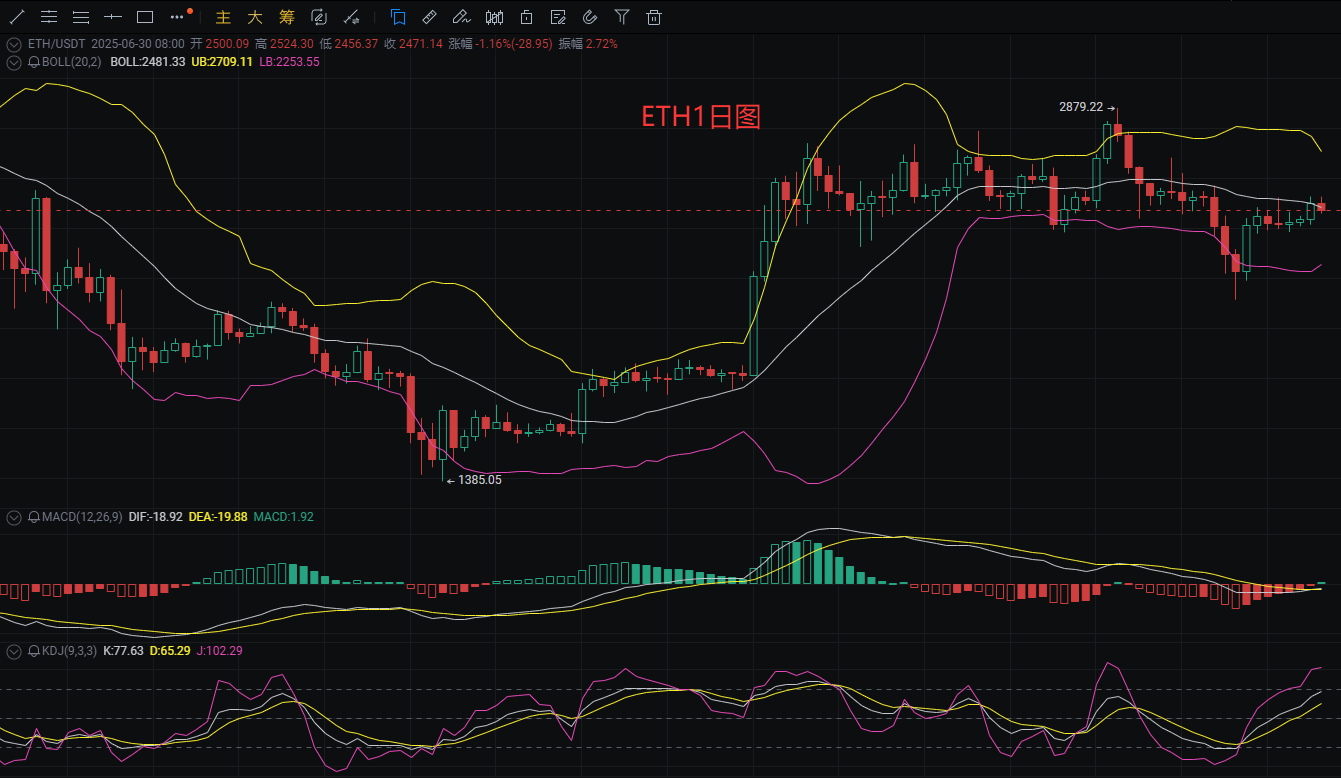The width and height of the screenshot is (1341, 778).
Task: Click the LB:2253.55 lower band value
Action: (x=289, y=62)
